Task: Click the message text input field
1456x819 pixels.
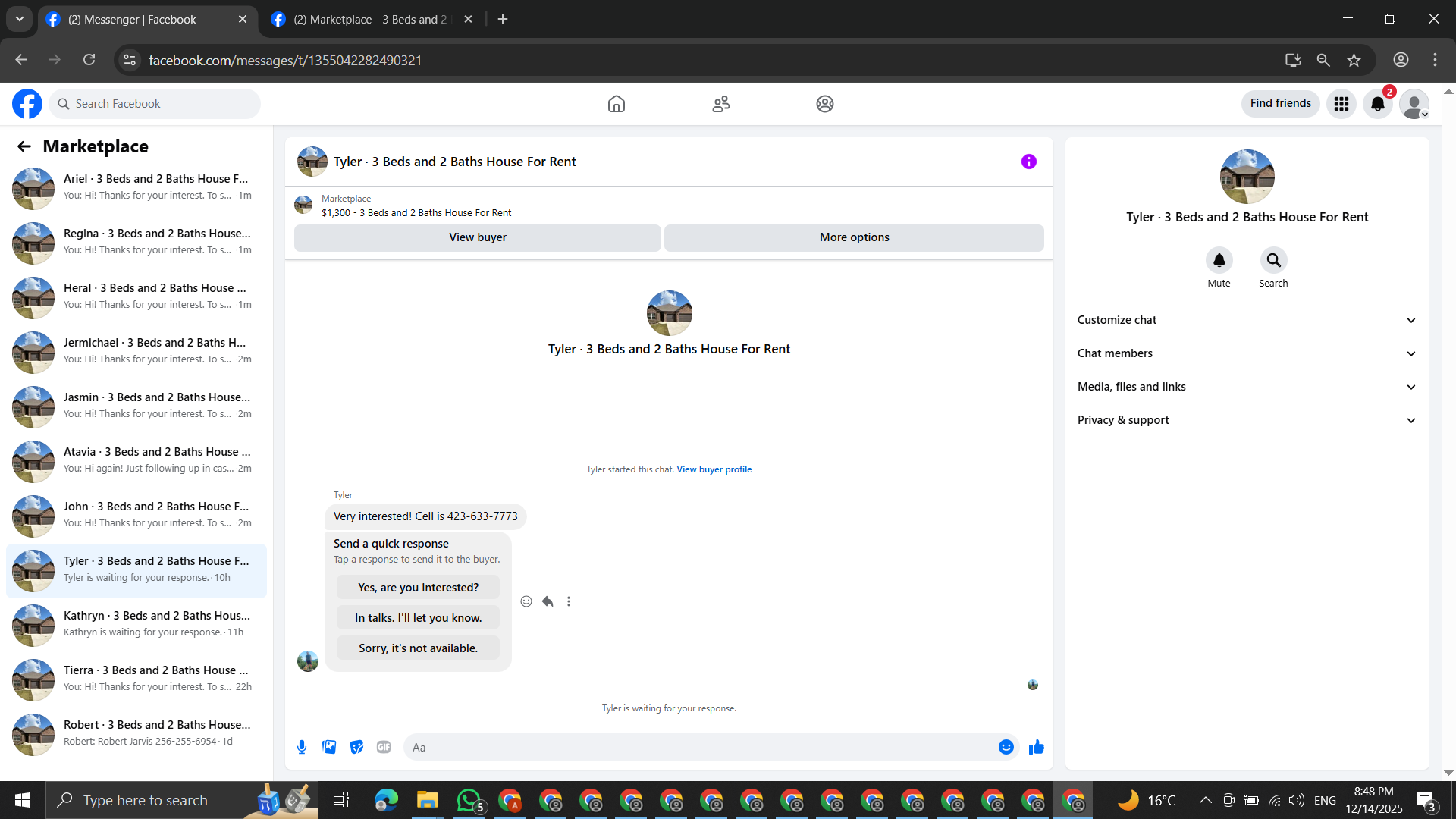Action: 698,747
